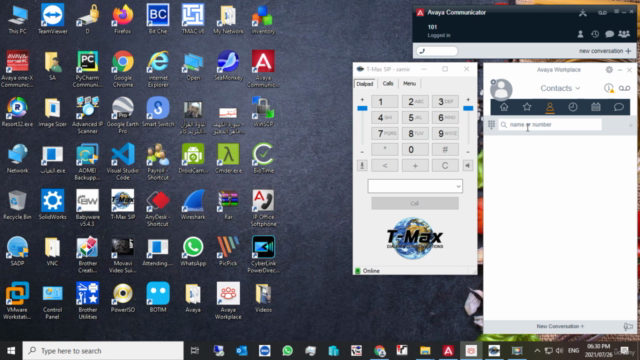Select the Contacts person icon in Avaya Workplace

(x=550, y=107)
